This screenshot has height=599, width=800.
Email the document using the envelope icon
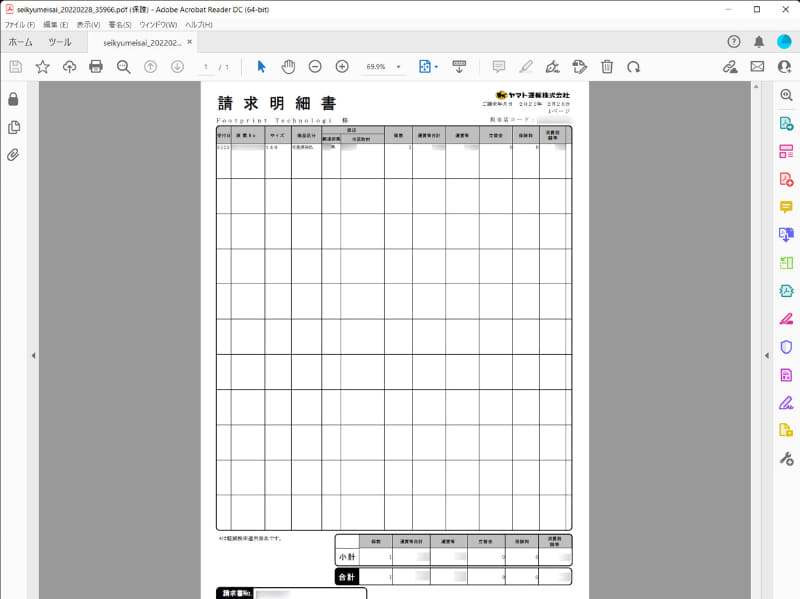(x=758, y=66)
